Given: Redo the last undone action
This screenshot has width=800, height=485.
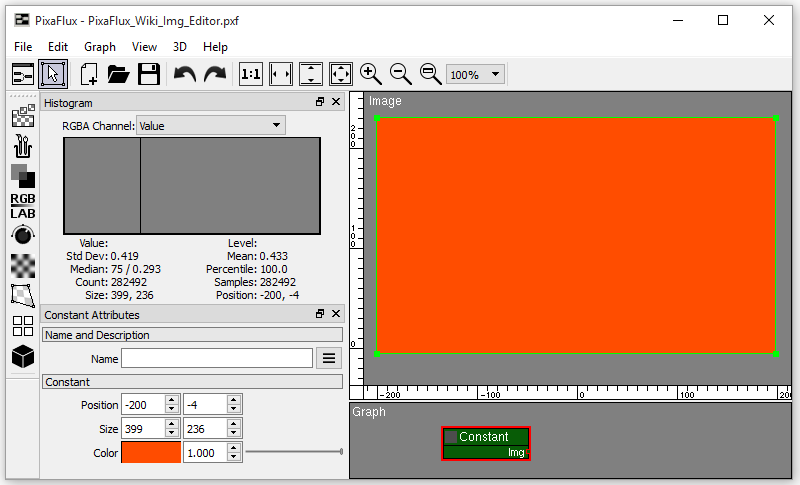Looking at the screenshot, I should (214, 74).
